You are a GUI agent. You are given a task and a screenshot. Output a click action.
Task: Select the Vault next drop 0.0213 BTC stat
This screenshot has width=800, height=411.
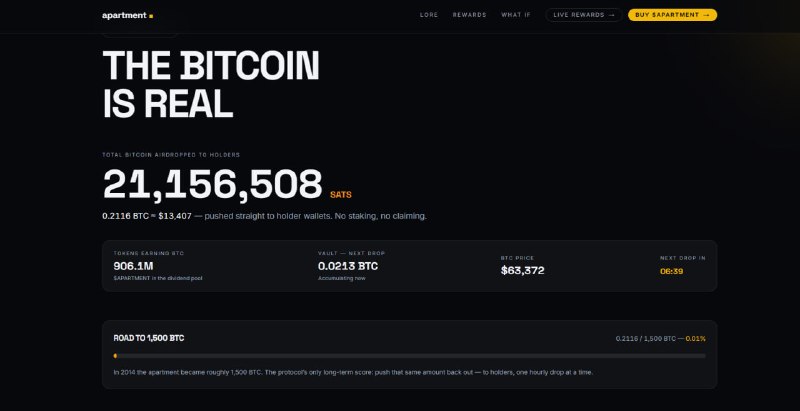click(x=352, y=266)
